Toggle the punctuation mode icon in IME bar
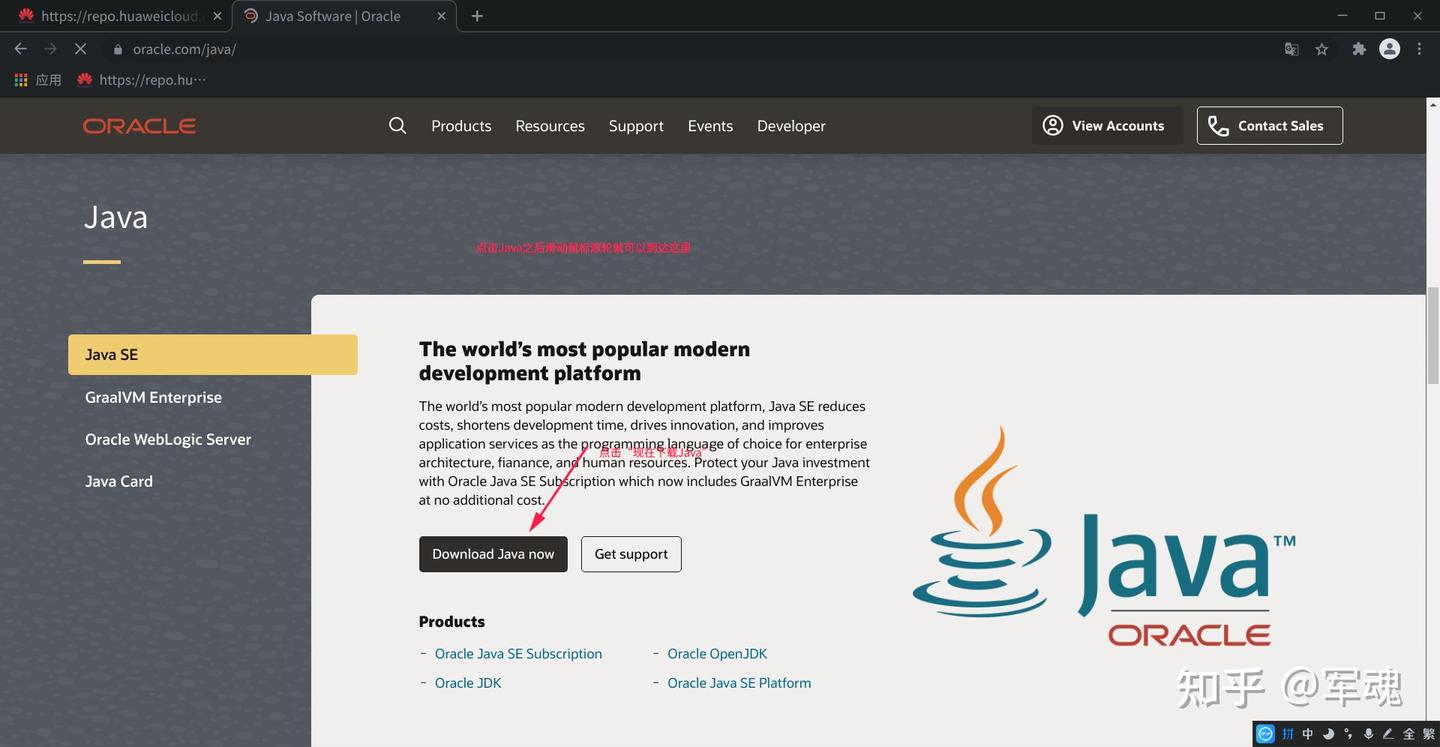 [1348, 734]
